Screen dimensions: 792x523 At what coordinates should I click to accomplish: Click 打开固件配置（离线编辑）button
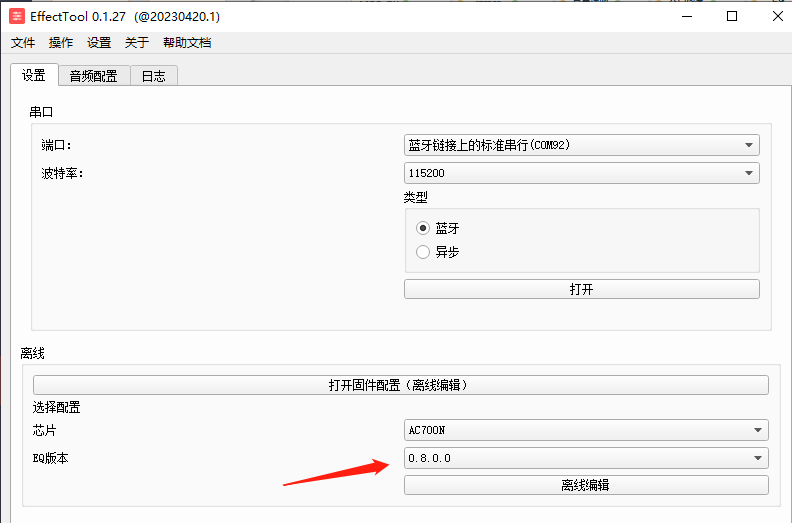[x=401, y=385]
